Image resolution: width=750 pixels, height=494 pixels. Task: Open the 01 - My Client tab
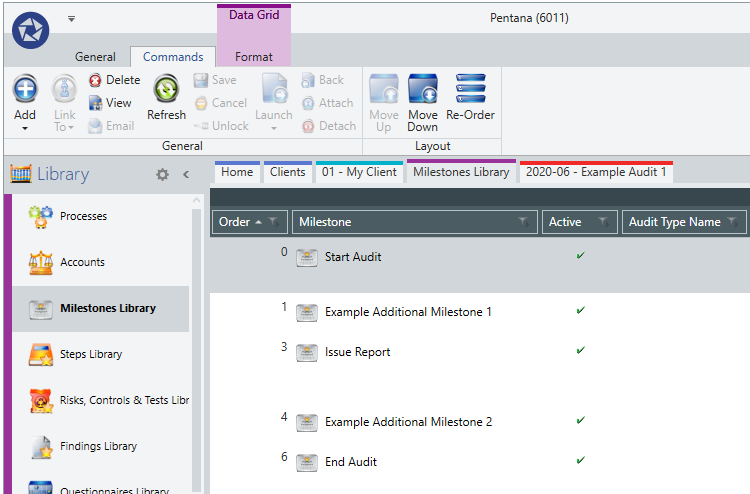359,172
